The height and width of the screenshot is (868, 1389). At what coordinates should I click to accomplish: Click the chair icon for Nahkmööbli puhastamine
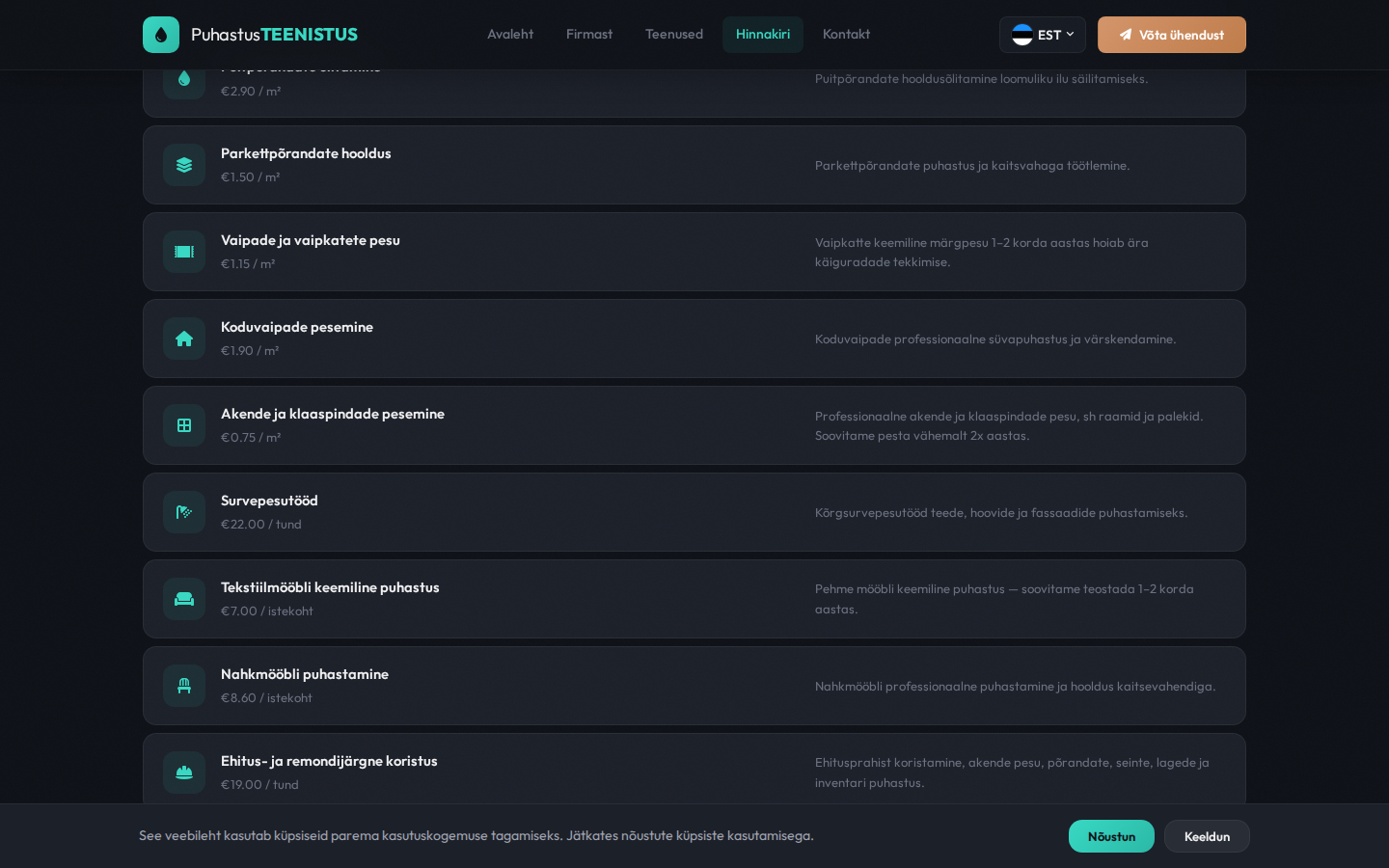pyautogui.click(x=184, y=686)
